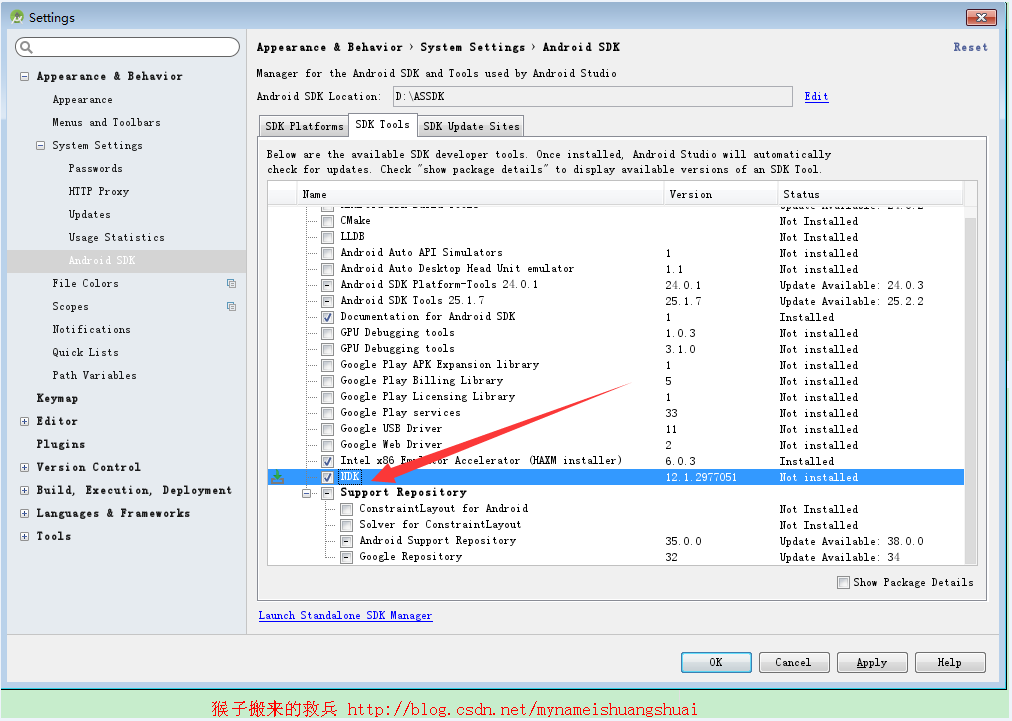Click the Cancel button
1012x721 pixels.
pos(793,662)
